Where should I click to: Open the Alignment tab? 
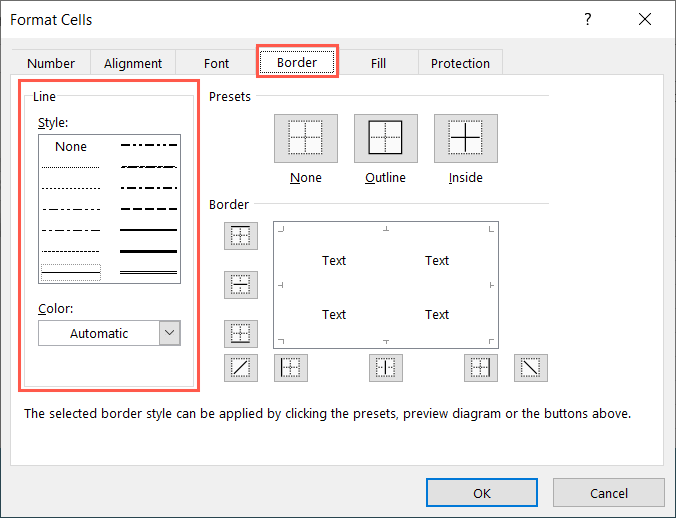(x=133, y=63)
